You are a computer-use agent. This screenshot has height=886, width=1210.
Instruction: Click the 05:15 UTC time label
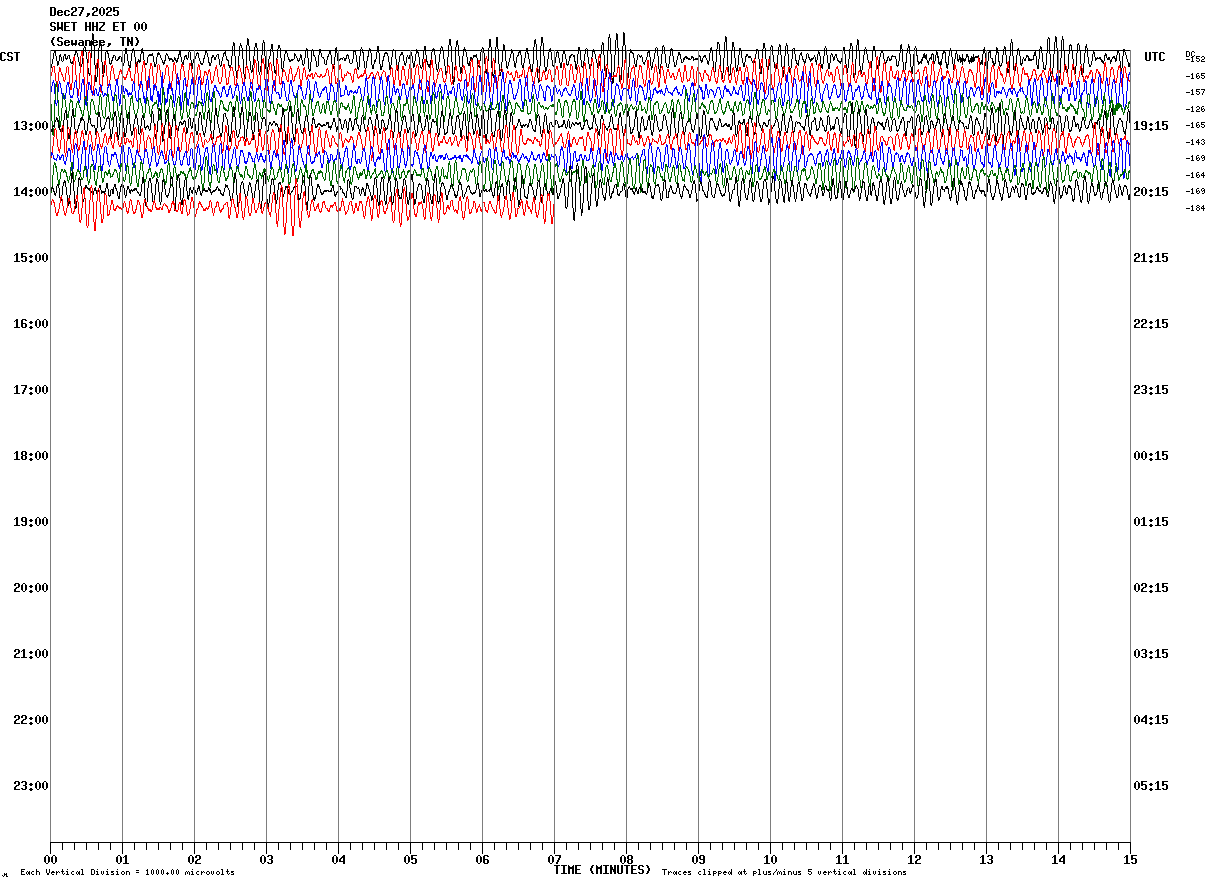tap(1151, 786)
